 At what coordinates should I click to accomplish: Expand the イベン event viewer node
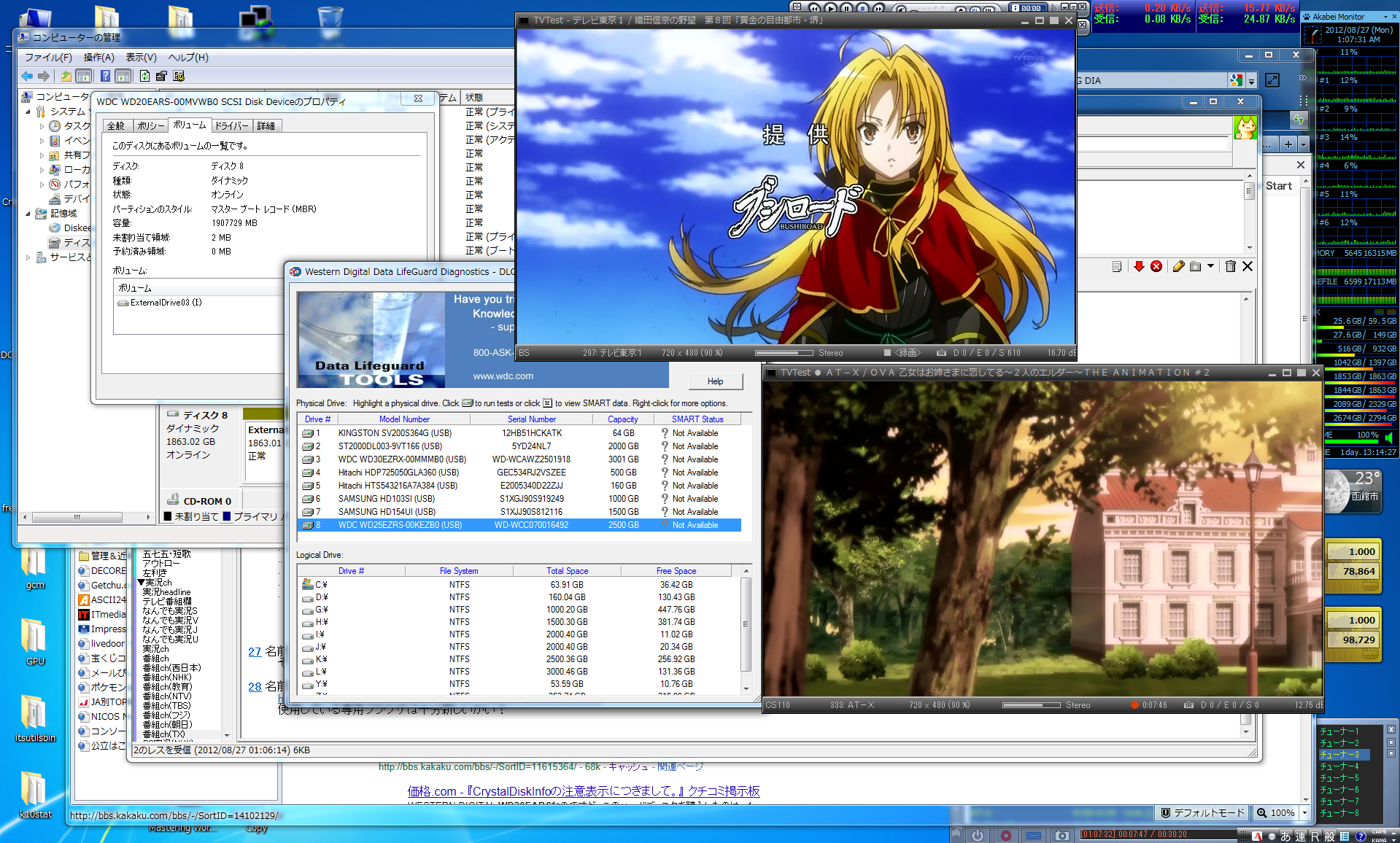pyautogui.click(x=42, y=141)
